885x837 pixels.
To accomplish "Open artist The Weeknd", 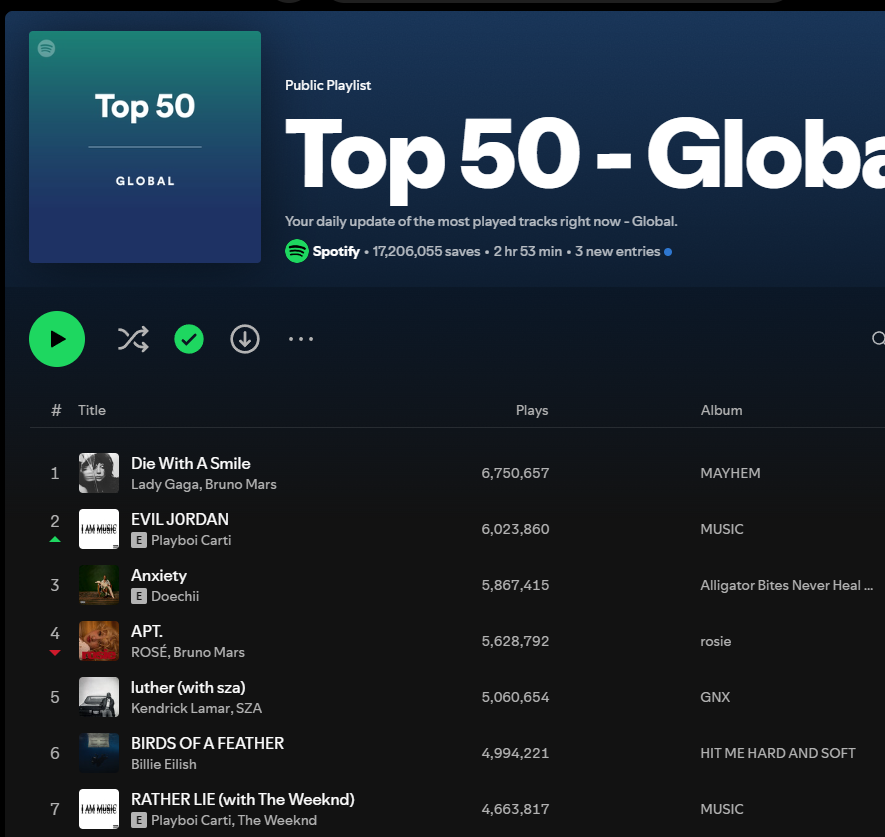I will 277,820.
